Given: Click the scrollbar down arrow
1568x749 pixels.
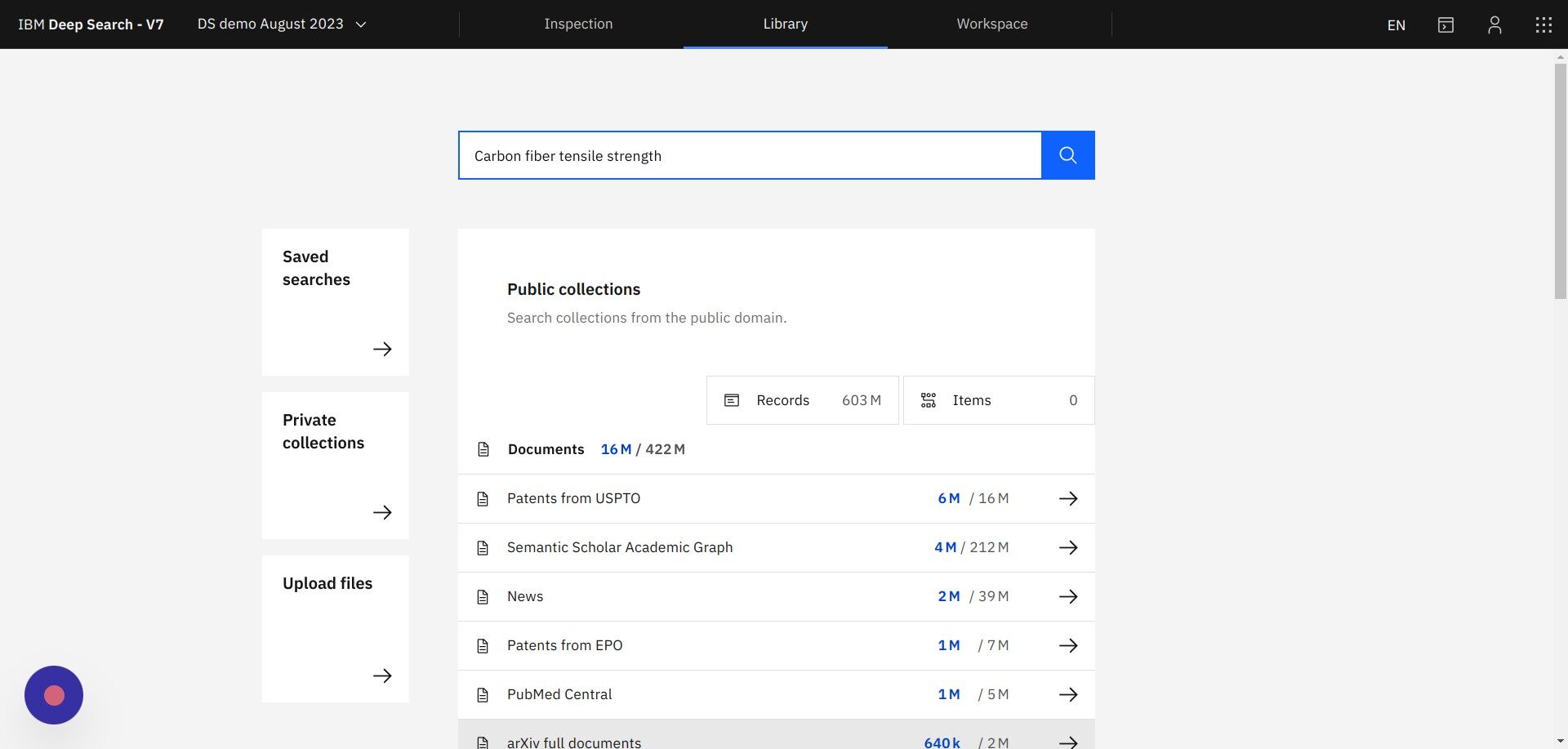Looking at the screenshot, I should click(x=1561, y=742).
